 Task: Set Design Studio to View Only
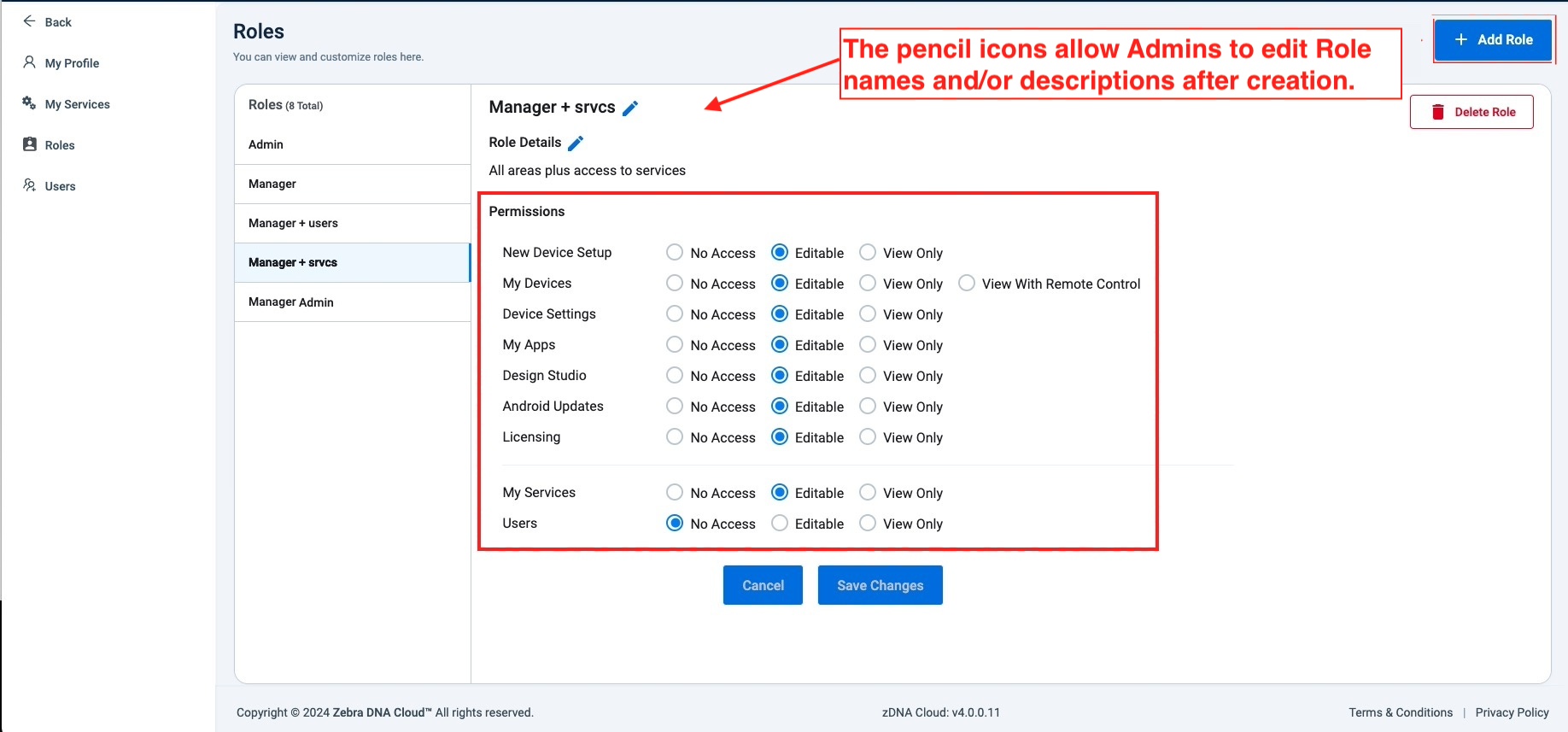[x=868, y=376]
